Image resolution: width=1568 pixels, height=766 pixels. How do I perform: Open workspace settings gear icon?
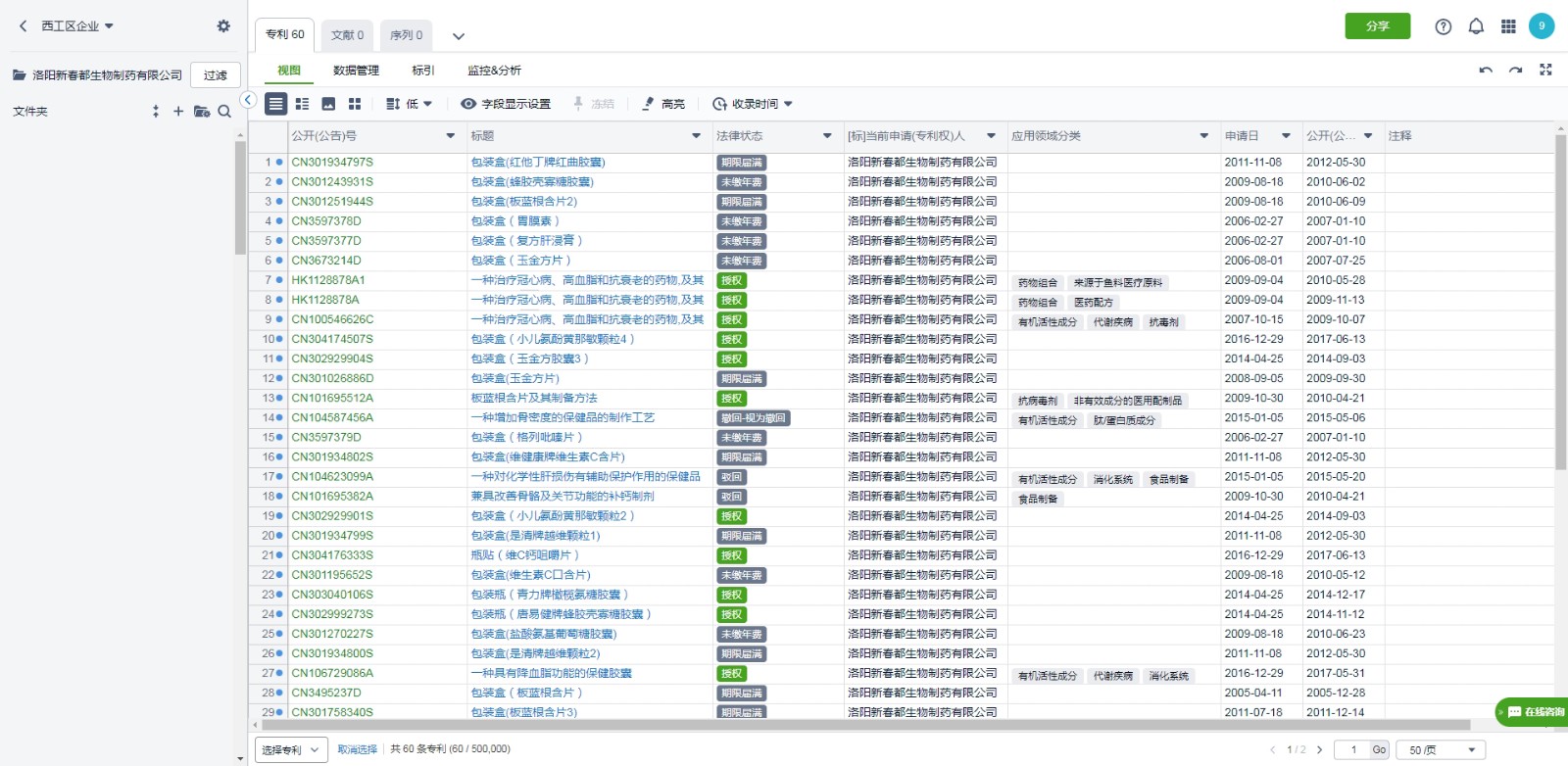(223, 26)
